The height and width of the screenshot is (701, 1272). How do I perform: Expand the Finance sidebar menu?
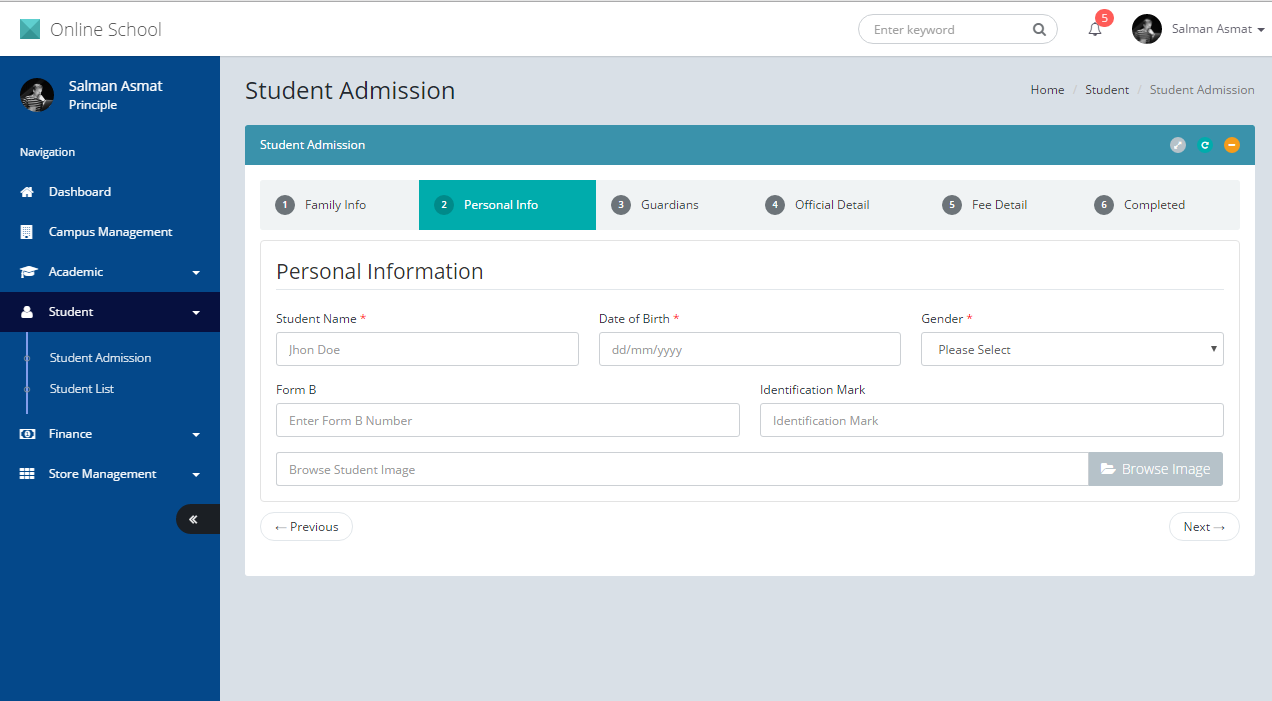coord(110,434)
